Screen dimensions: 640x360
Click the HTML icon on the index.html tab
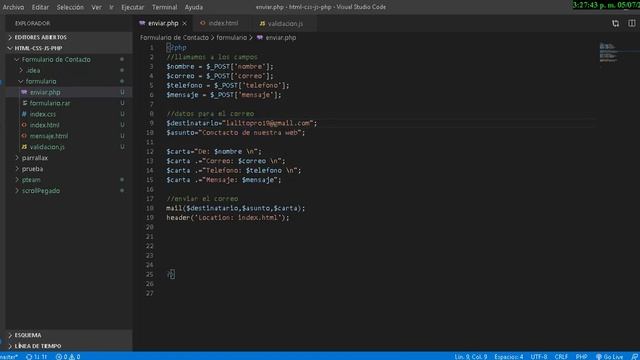pos(203,23)
